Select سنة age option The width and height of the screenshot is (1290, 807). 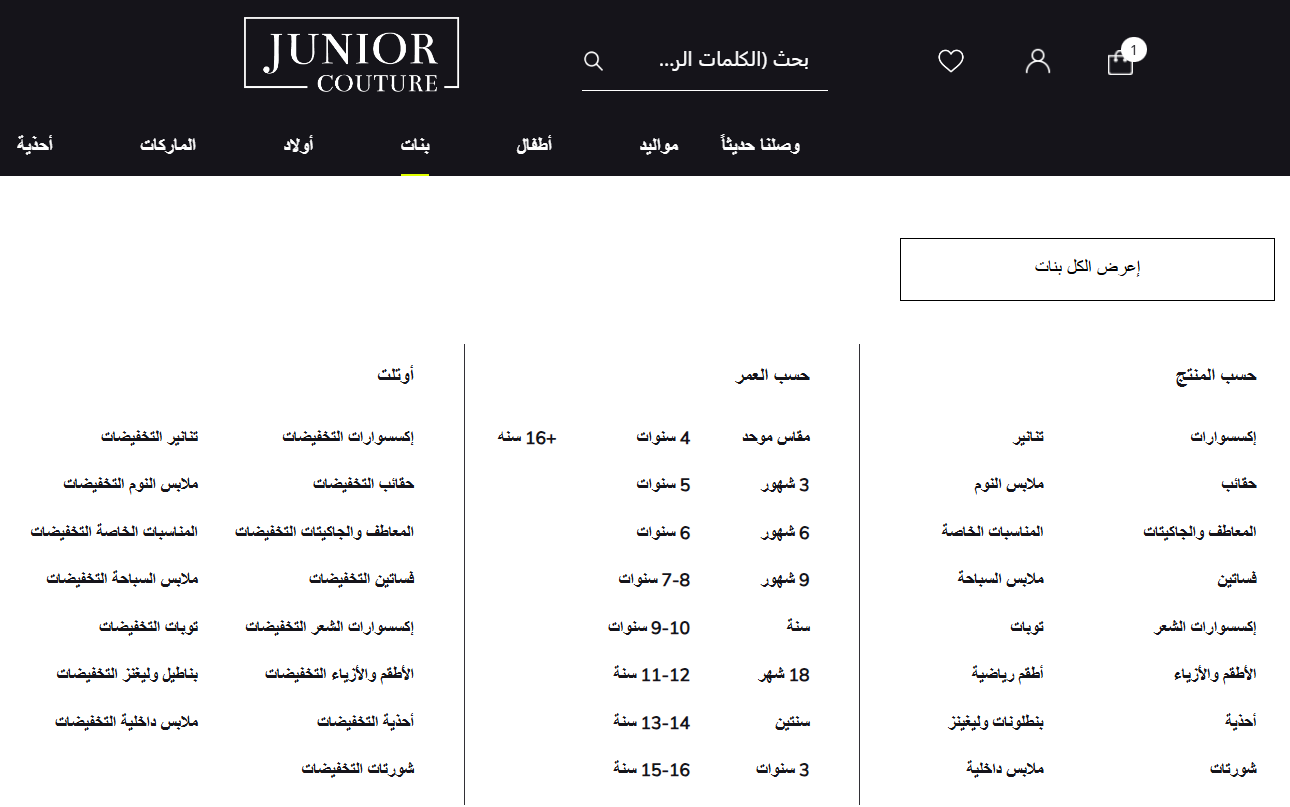coord(798,627)
